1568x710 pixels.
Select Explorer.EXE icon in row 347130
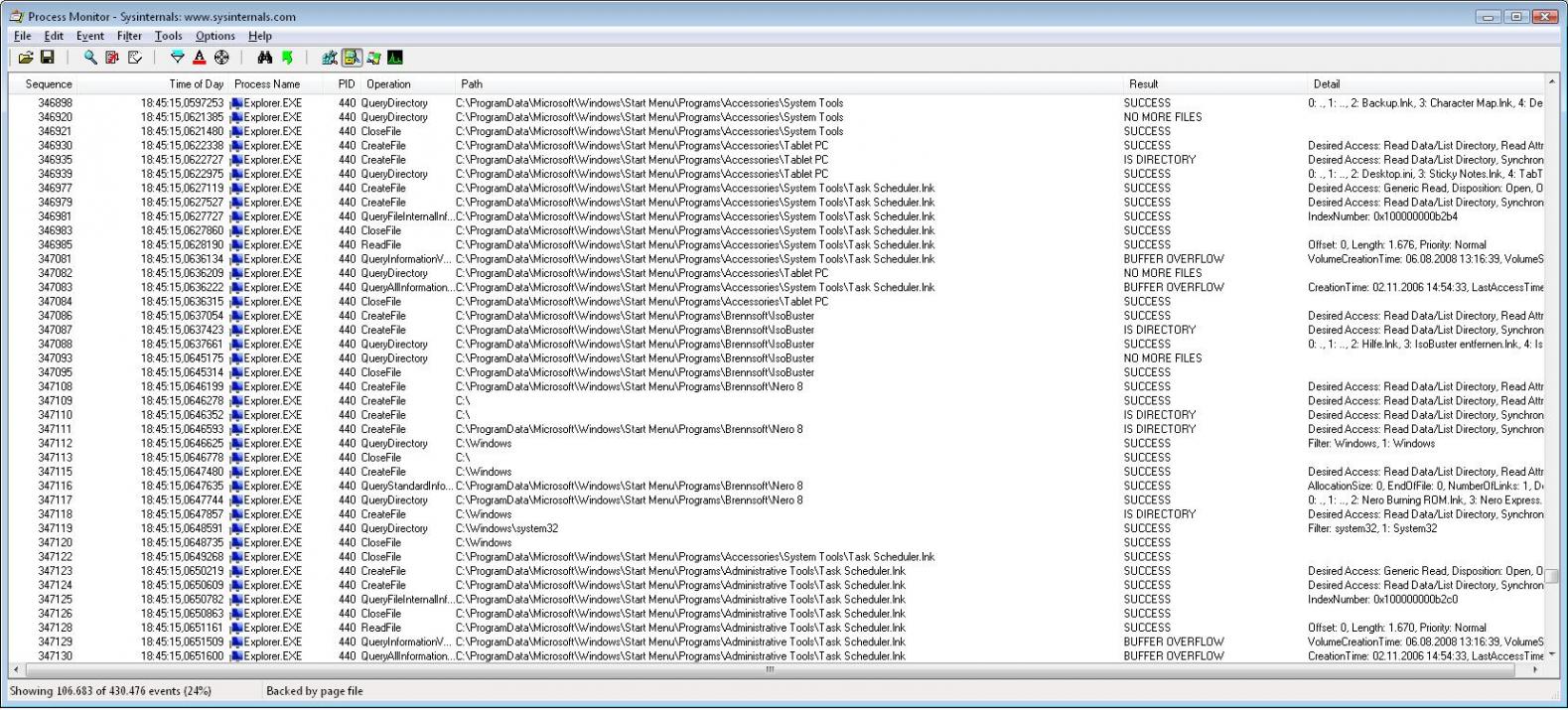236,656
